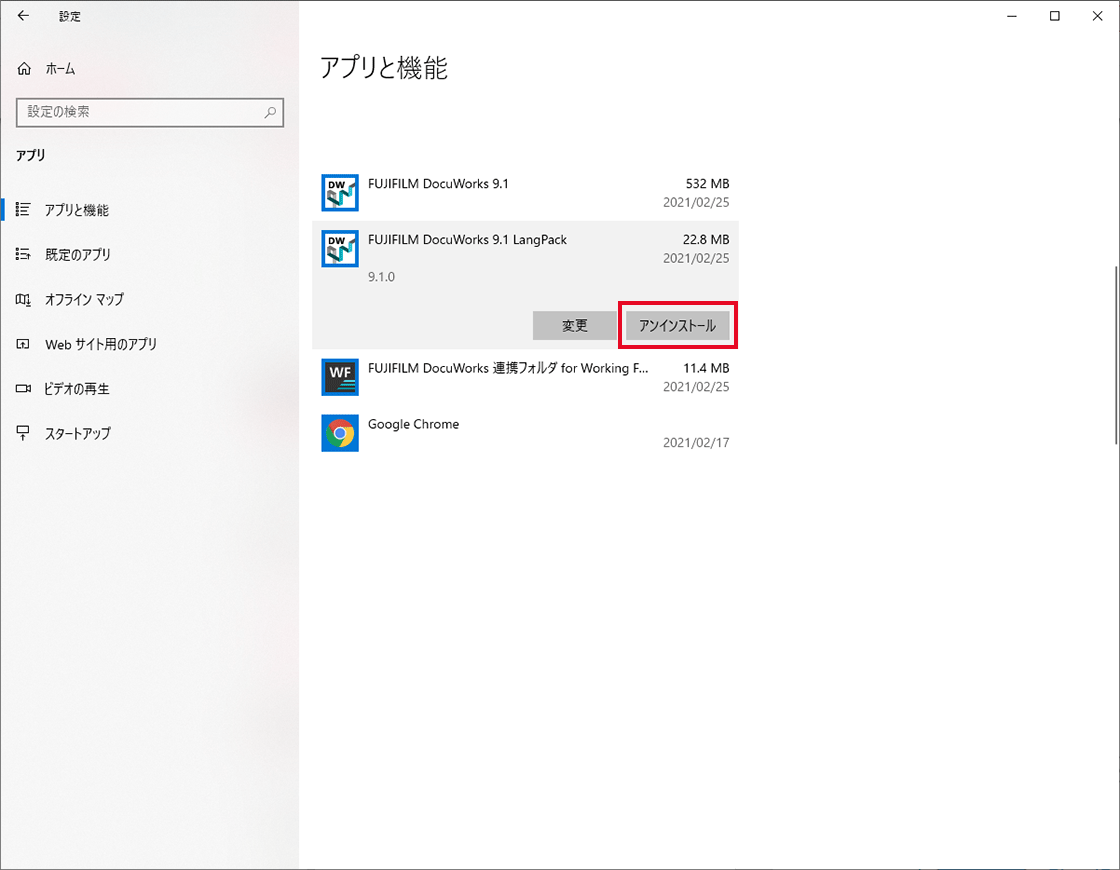Select the FUJIFILM DocuWorks 9.1 LangPack name

(467, 239)
